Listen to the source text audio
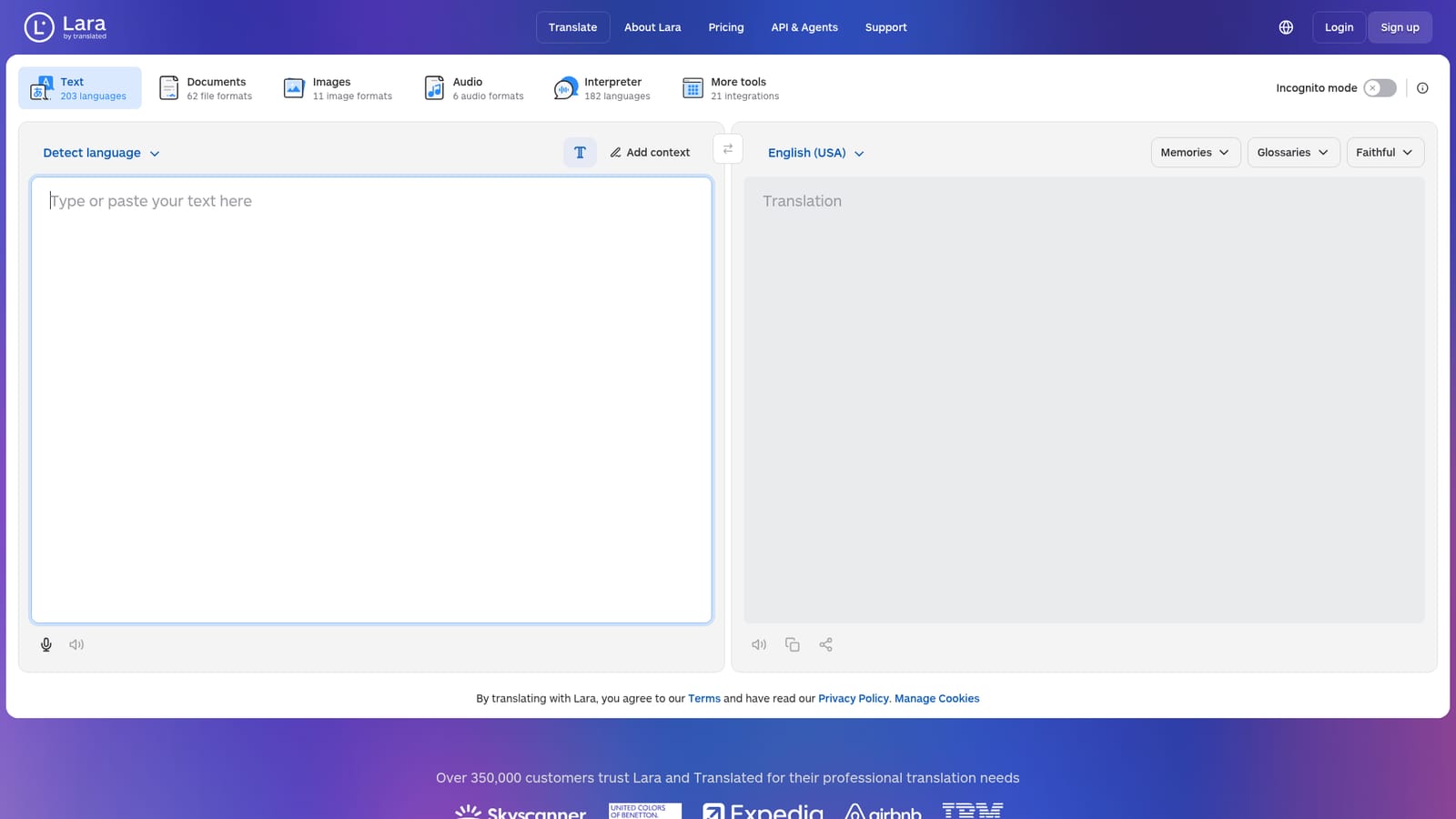The image size is (1456, 819). [76, 644]
